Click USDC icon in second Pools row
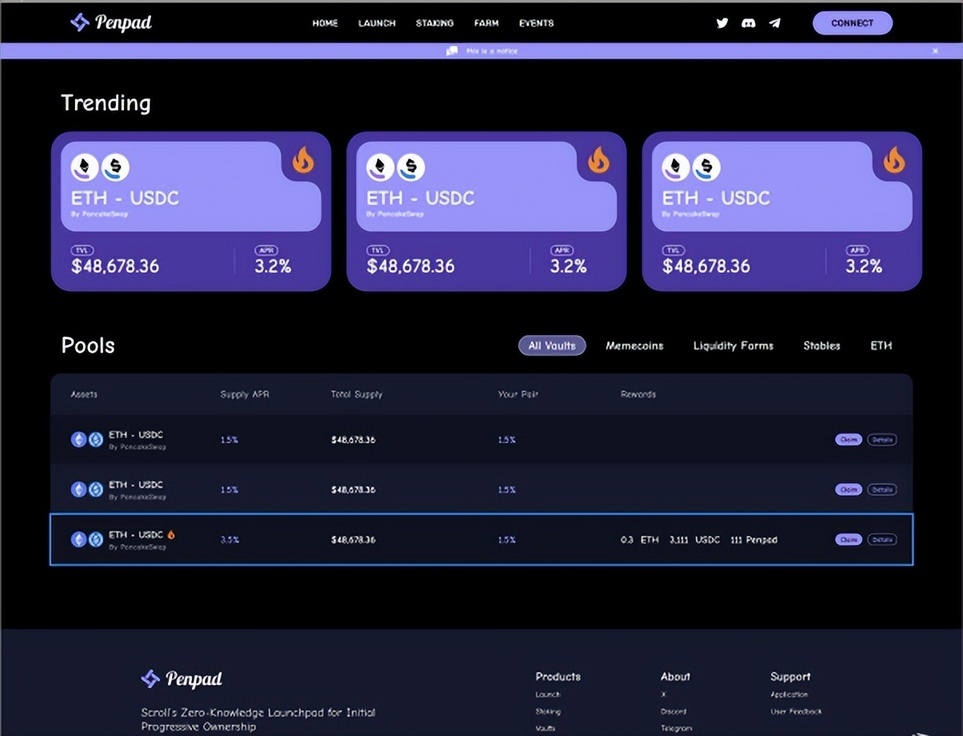This screenshot has width=963, height=736. point(96,489)
